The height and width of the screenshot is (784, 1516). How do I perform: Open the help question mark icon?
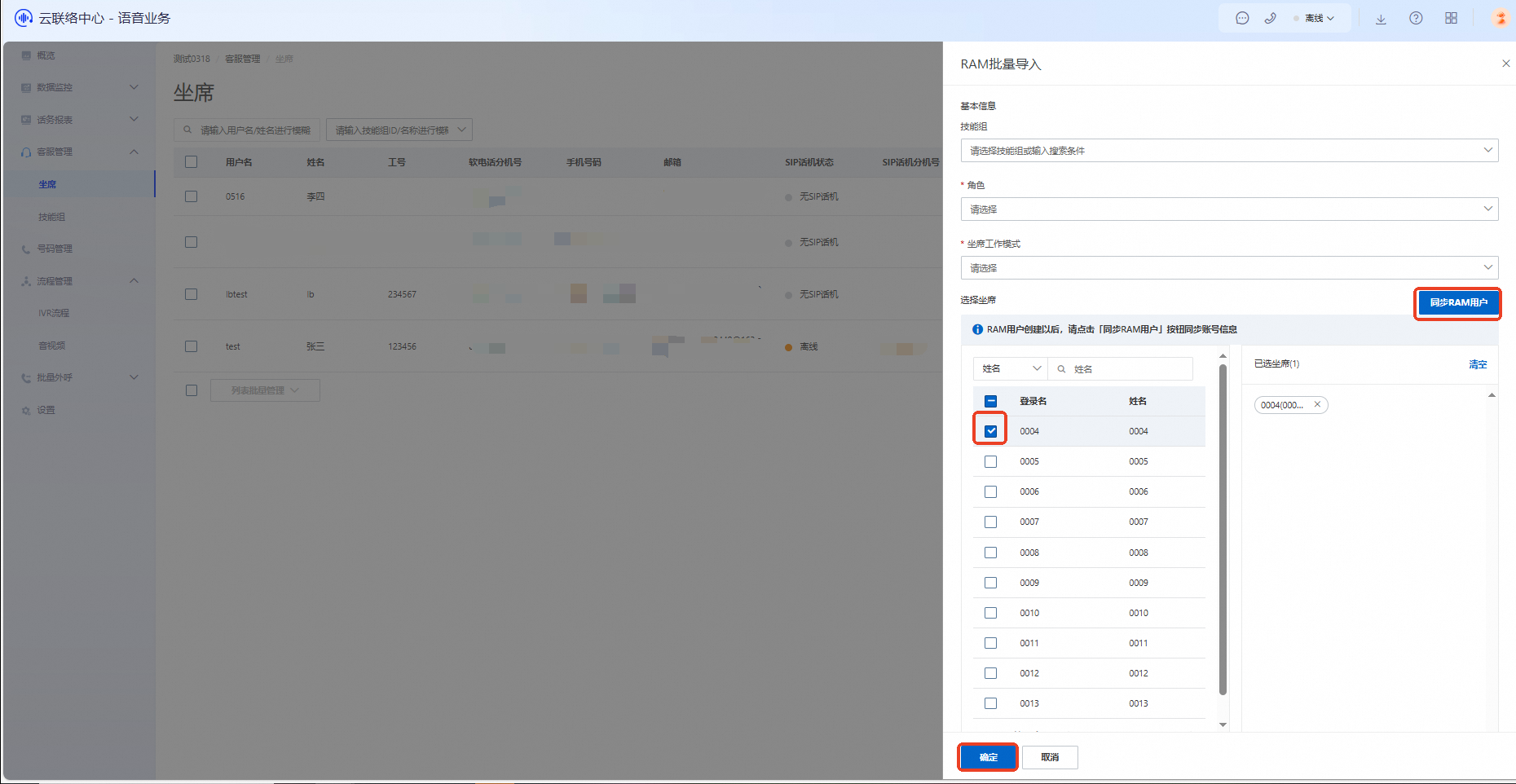[x=1416, y=18]
